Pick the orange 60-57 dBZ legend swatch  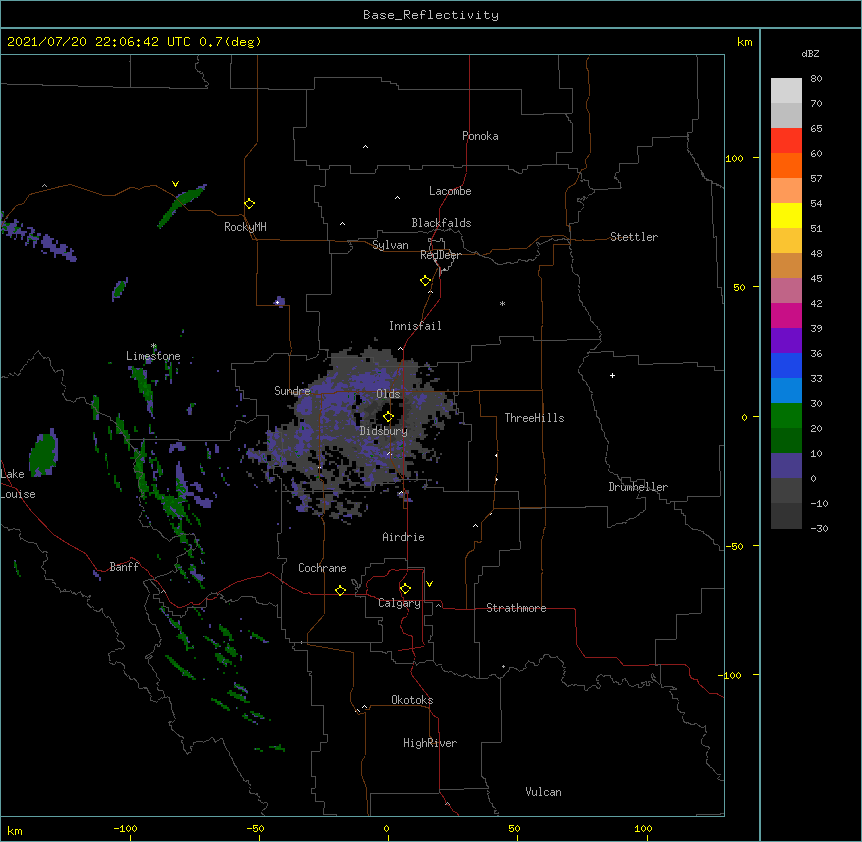pyautogui.click(x=786, y=165)
